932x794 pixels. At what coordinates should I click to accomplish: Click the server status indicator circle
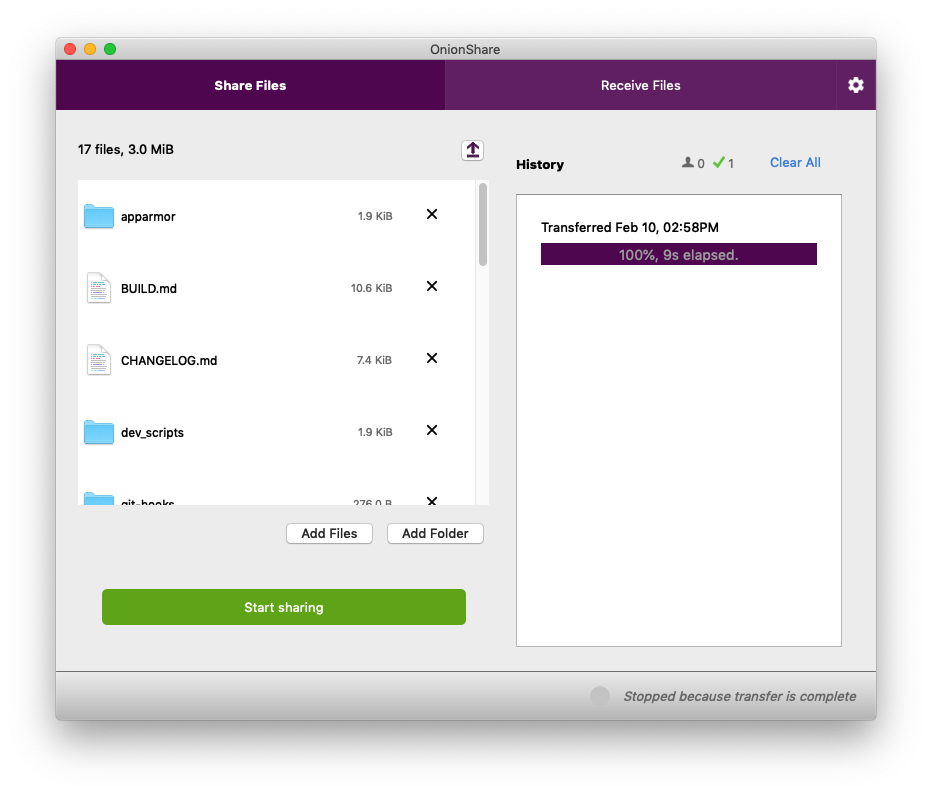(600, 696)
